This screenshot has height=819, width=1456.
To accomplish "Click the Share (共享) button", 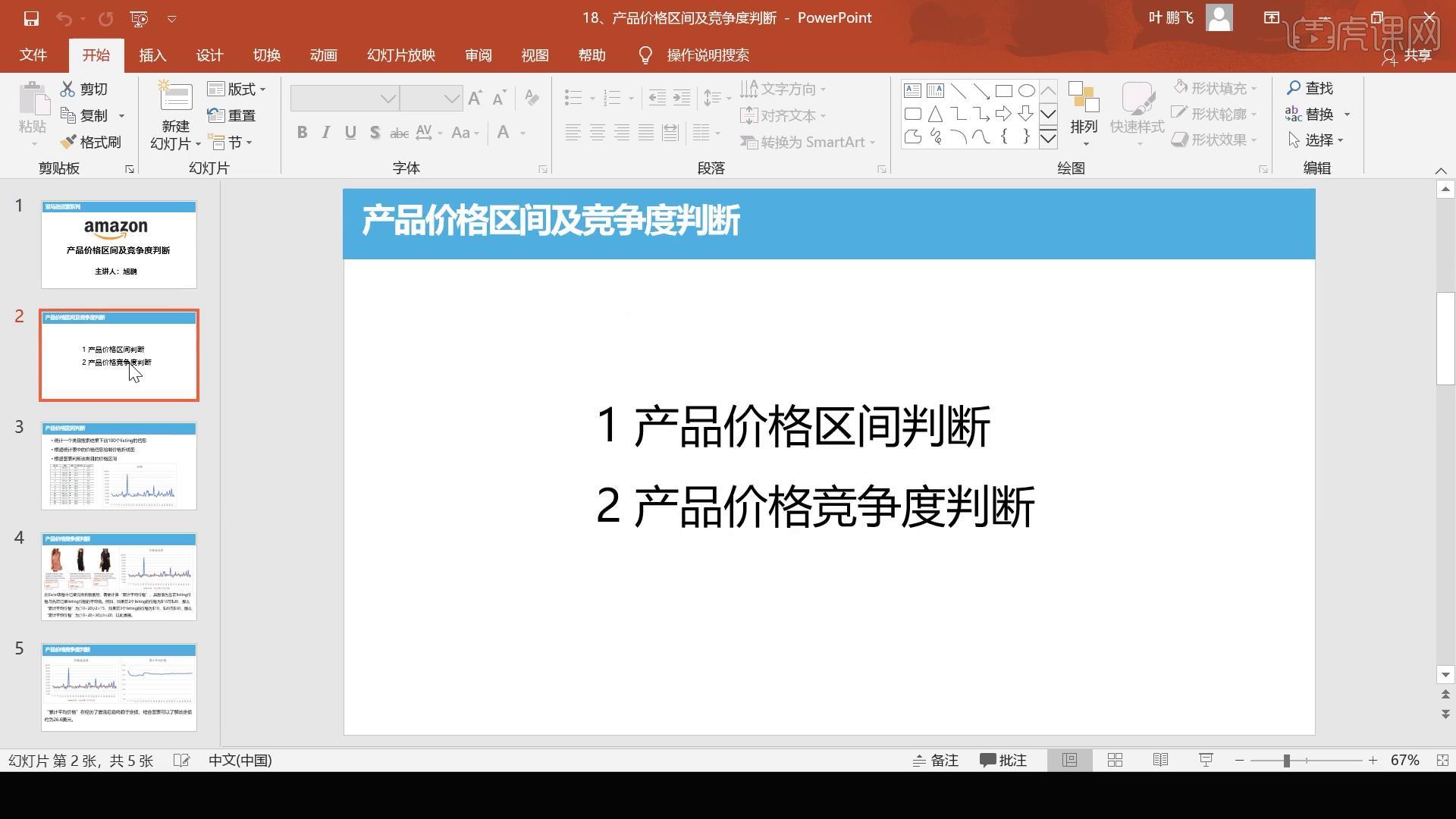I will click(x=1407, y=55).
